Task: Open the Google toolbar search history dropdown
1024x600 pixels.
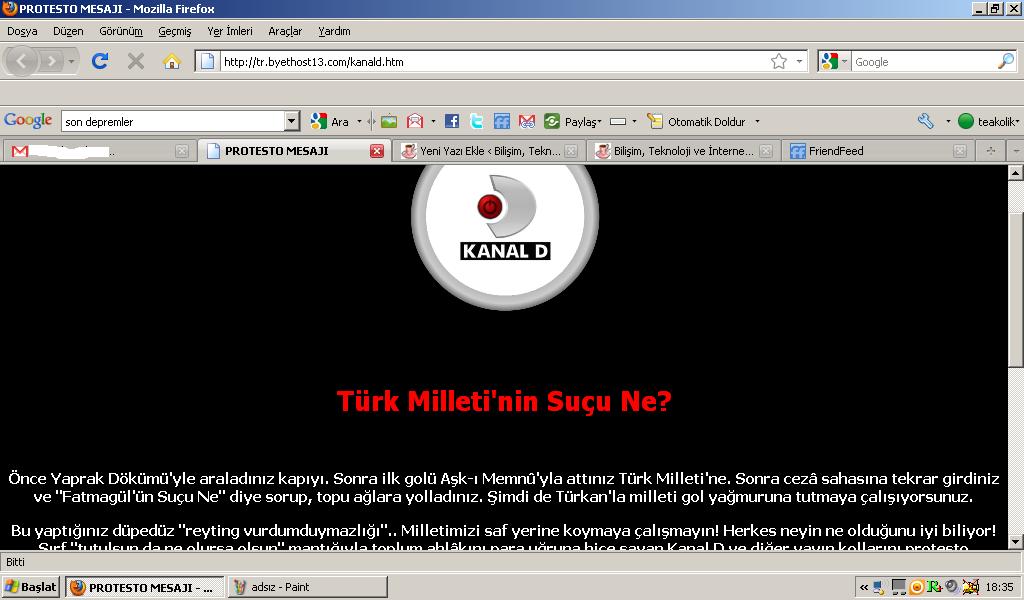Action: 292,121
